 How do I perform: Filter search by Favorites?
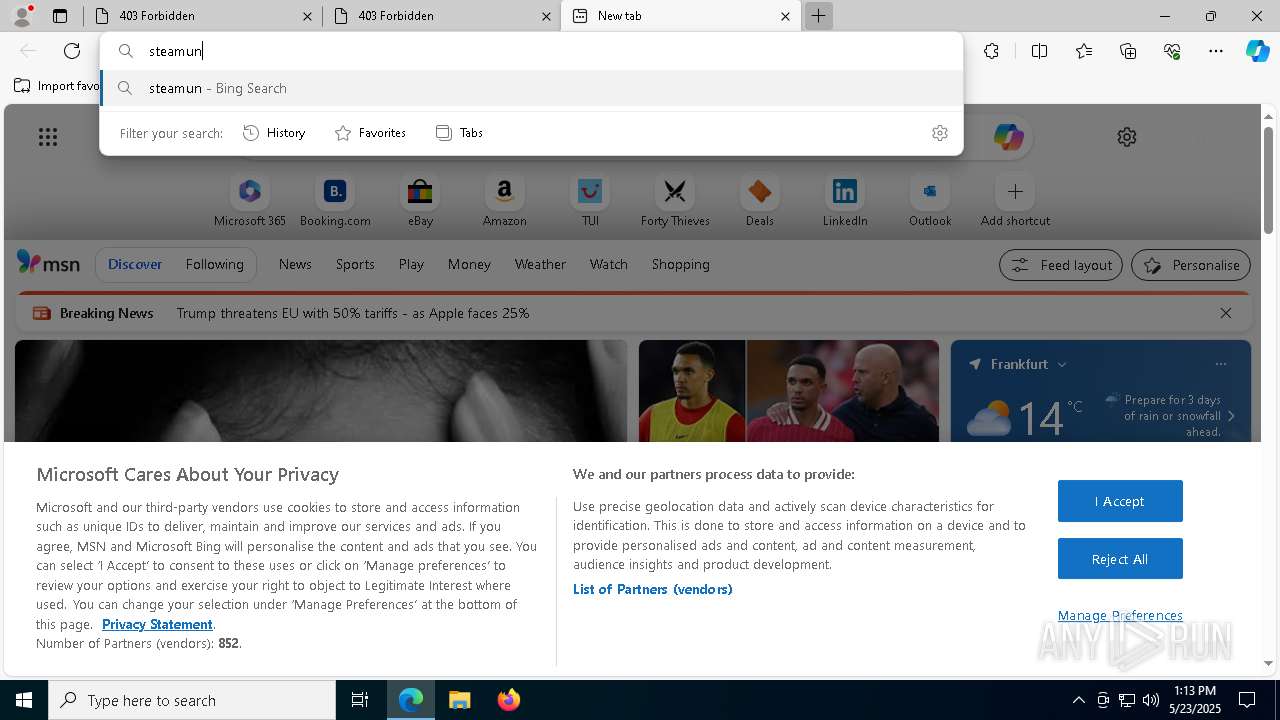[x=370, y=133]
